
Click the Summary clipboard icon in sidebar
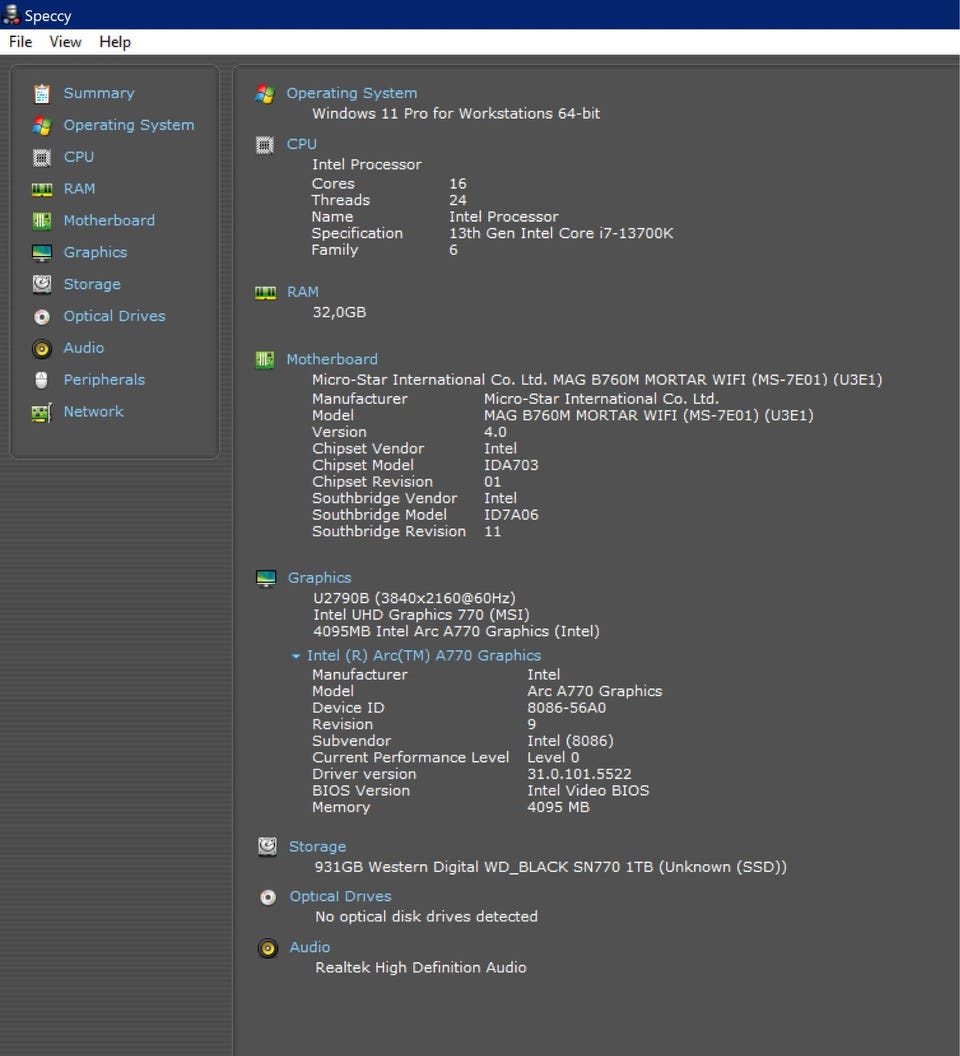click(41, 94)
